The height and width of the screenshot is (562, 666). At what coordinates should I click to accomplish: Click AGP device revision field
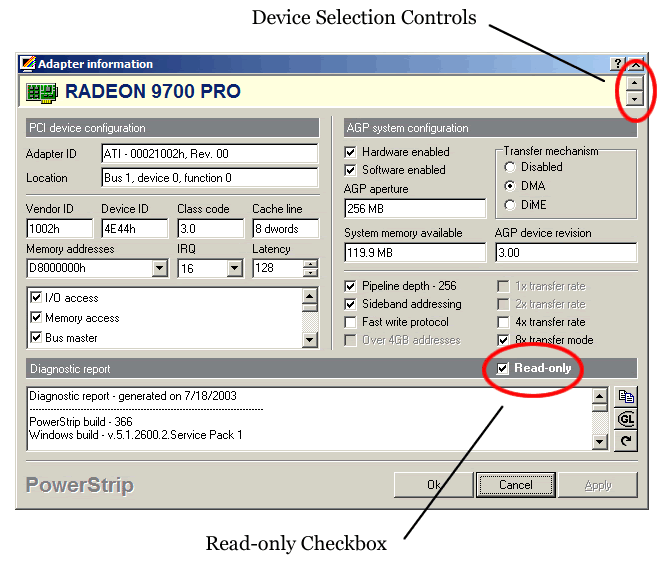point(566,253)
